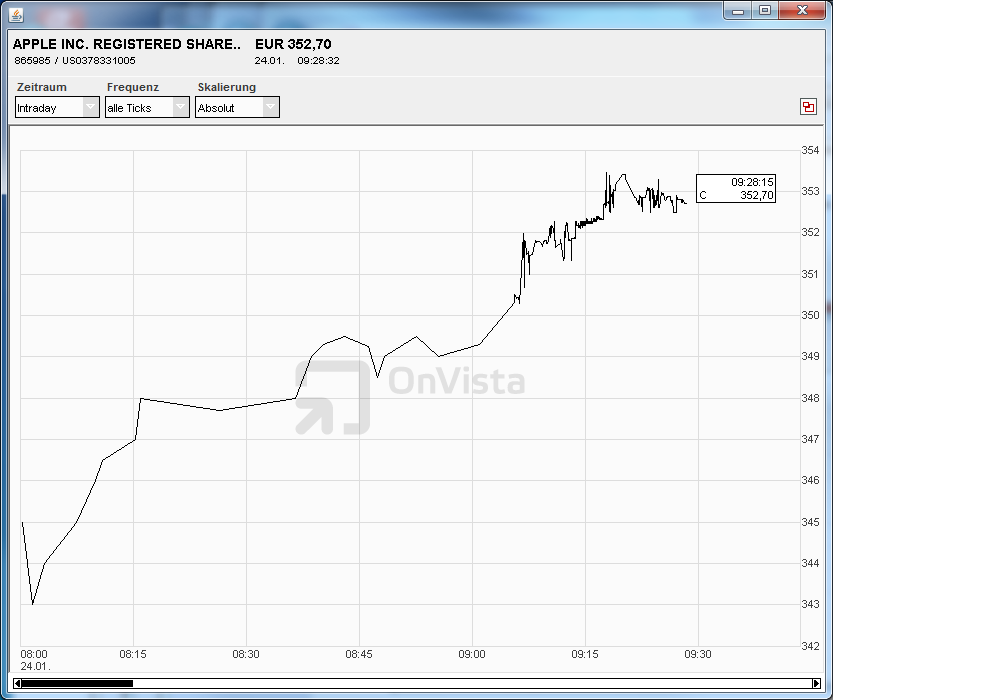Click the 08:00 time axis label
Screen dimensions: 1008x700
pyautogui.click(x=34, y=654)
